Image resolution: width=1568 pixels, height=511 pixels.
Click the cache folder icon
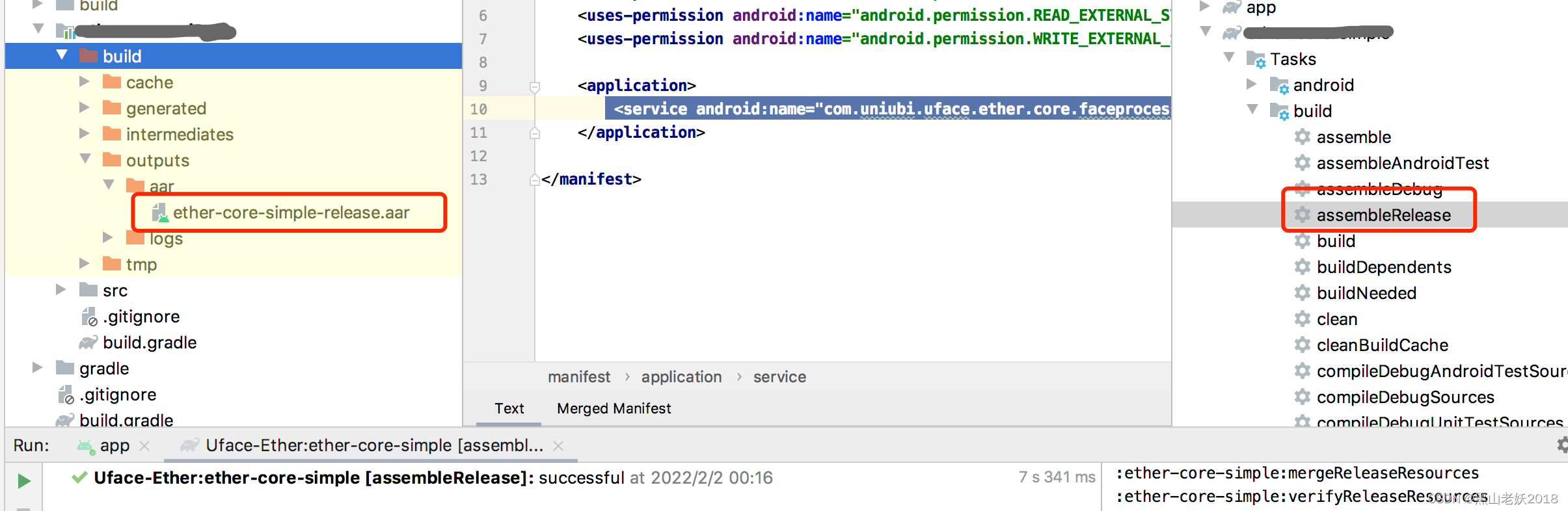(112, 82)
